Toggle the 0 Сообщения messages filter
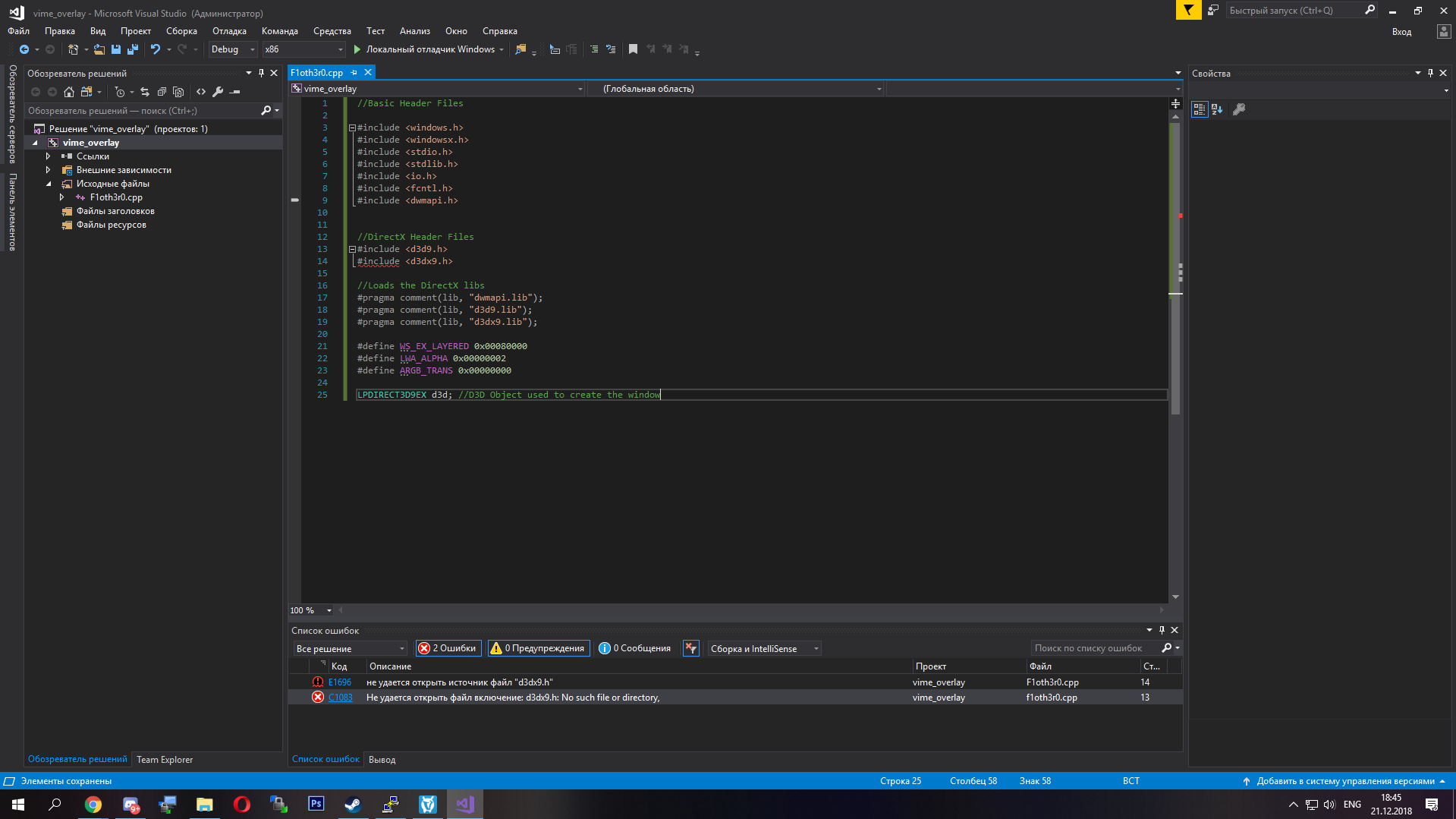Viewport: 1456px width, 819px height. (635, 648)
